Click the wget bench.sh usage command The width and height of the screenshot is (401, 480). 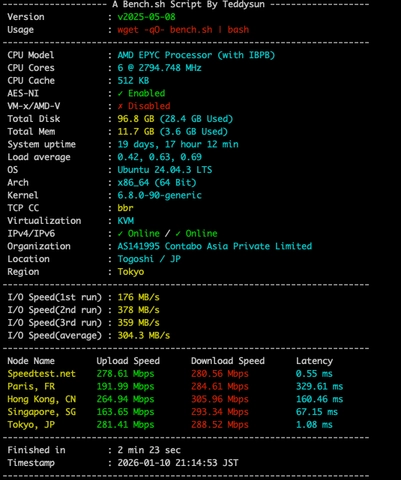tap(183, 30)
